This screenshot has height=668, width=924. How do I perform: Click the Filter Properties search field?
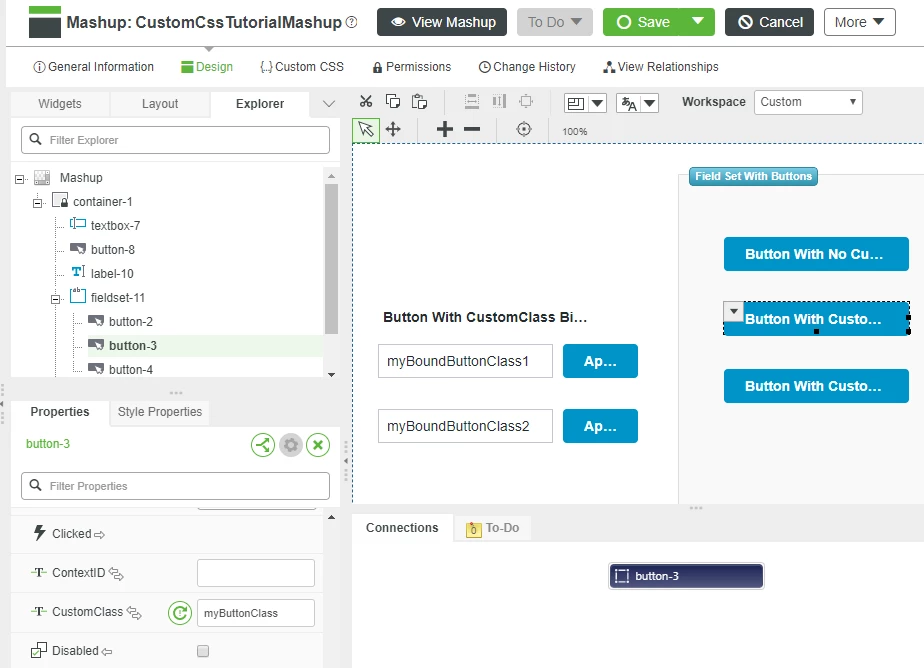(x=176, y=486)
